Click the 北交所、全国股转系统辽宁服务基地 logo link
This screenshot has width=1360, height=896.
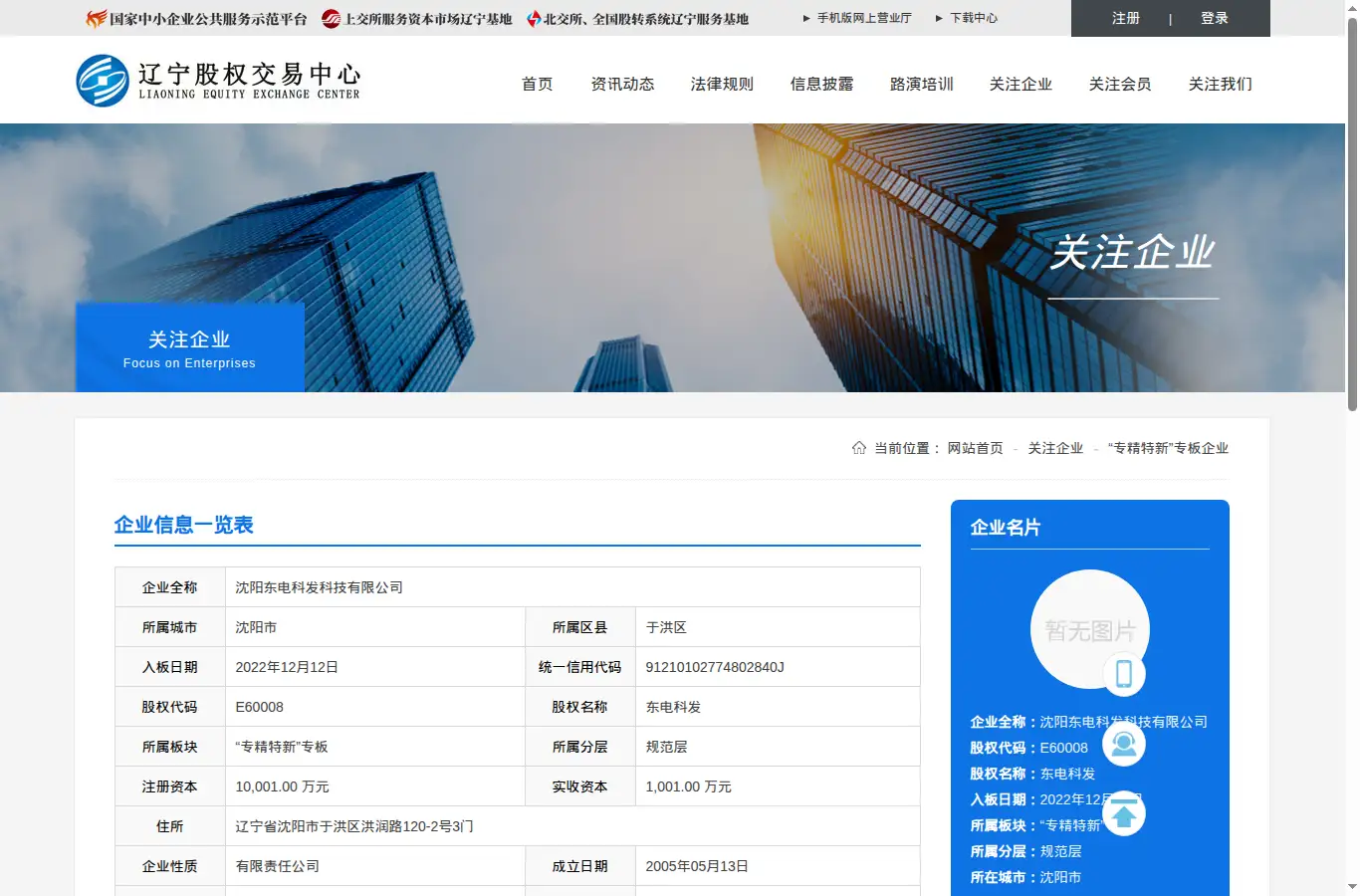(637, 19)
